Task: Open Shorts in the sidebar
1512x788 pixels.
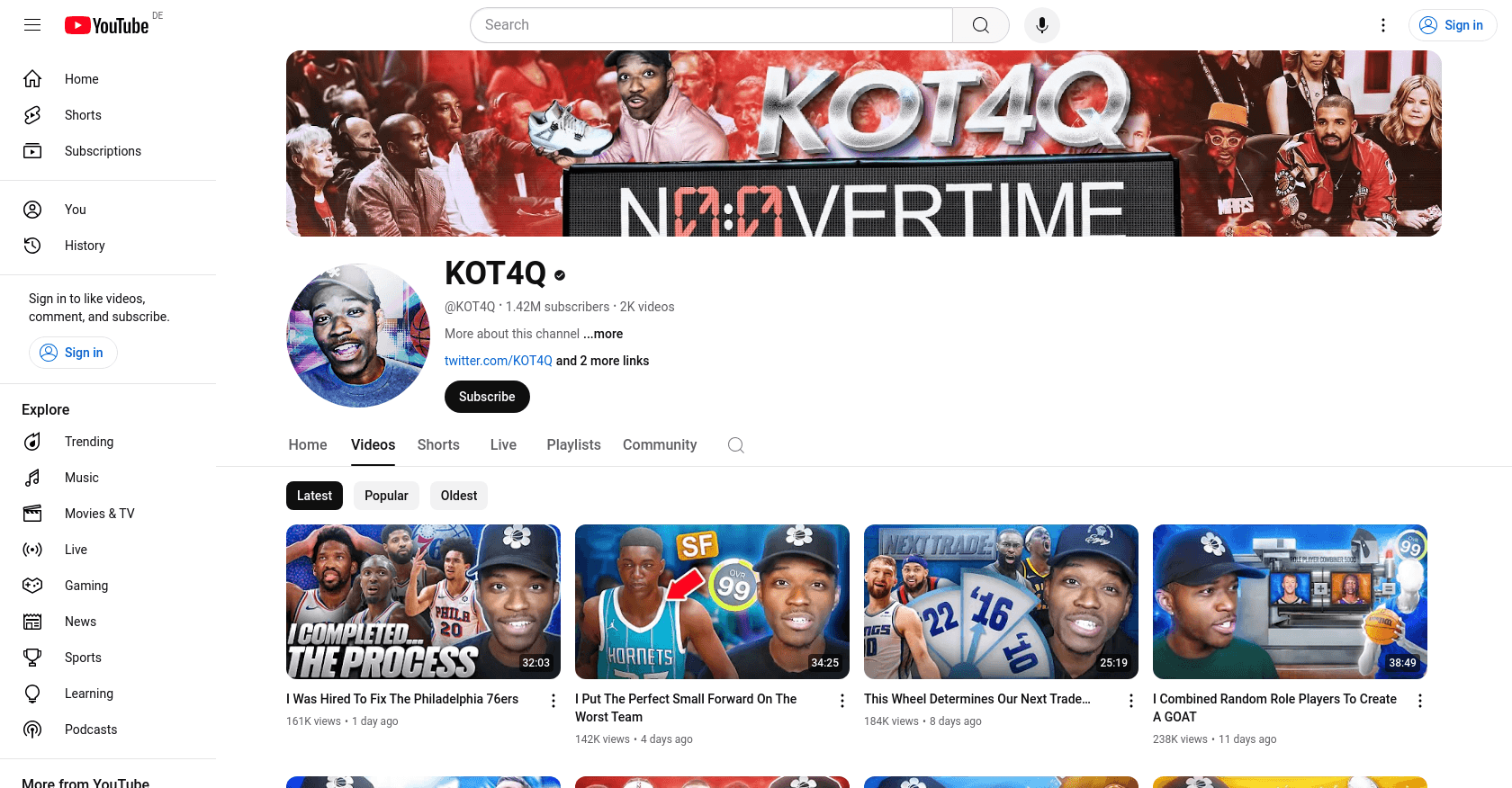Action: pyautogui.click(x=83, y=115)
